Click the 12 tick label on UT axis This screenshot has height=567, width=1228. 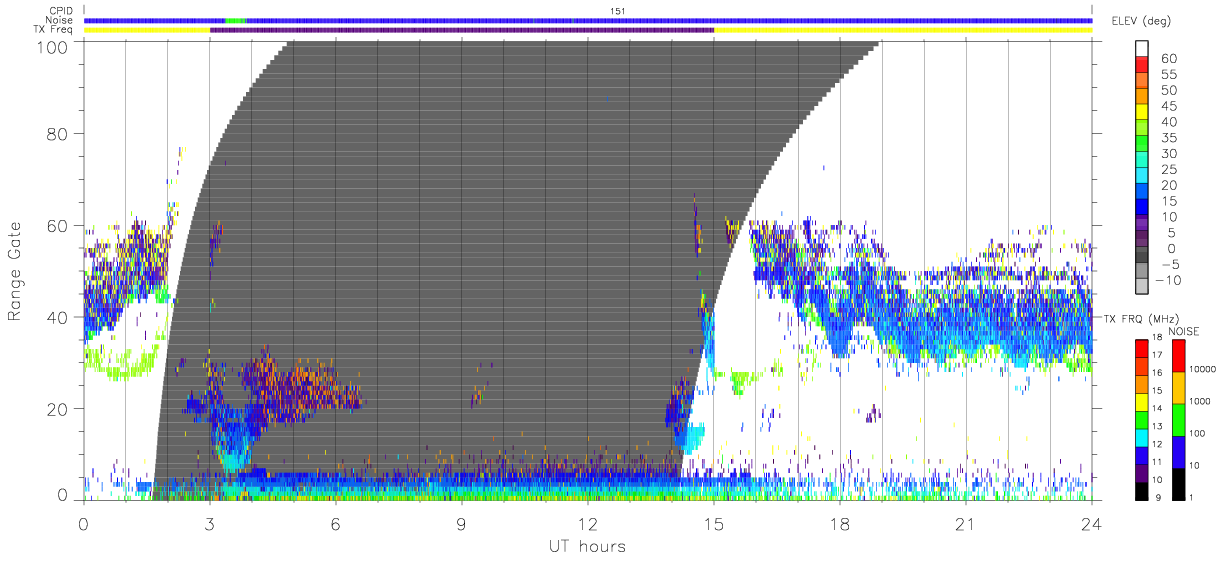(x=588, y=524)
